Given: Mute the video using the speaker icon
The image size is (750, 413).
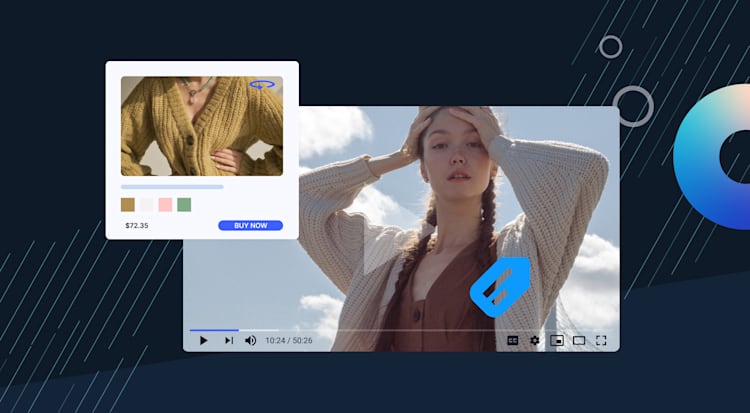Looking at the screenshot, I should point(251,341).
